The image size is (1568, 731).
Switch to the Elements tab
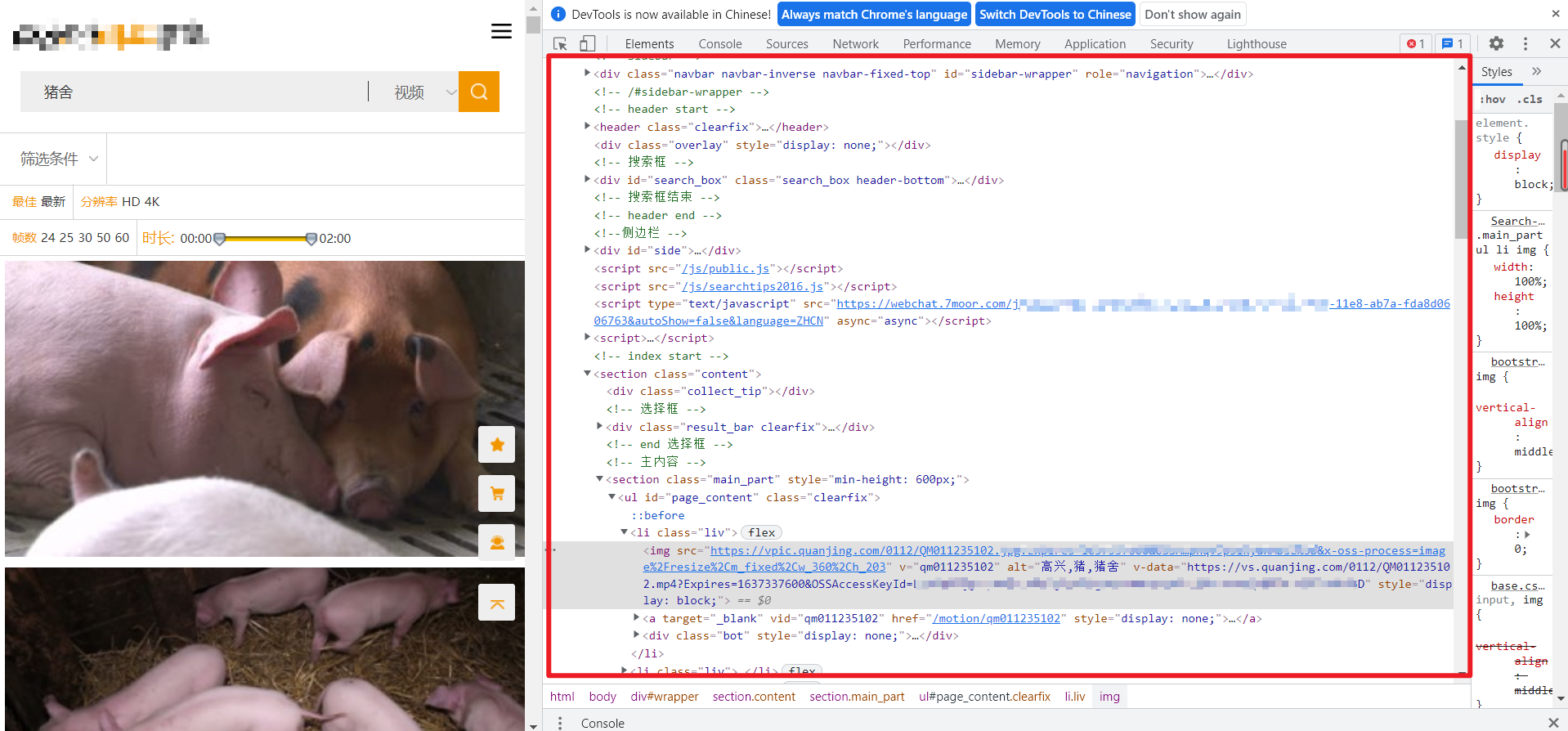pyautogui.click(x=649, y=44)
